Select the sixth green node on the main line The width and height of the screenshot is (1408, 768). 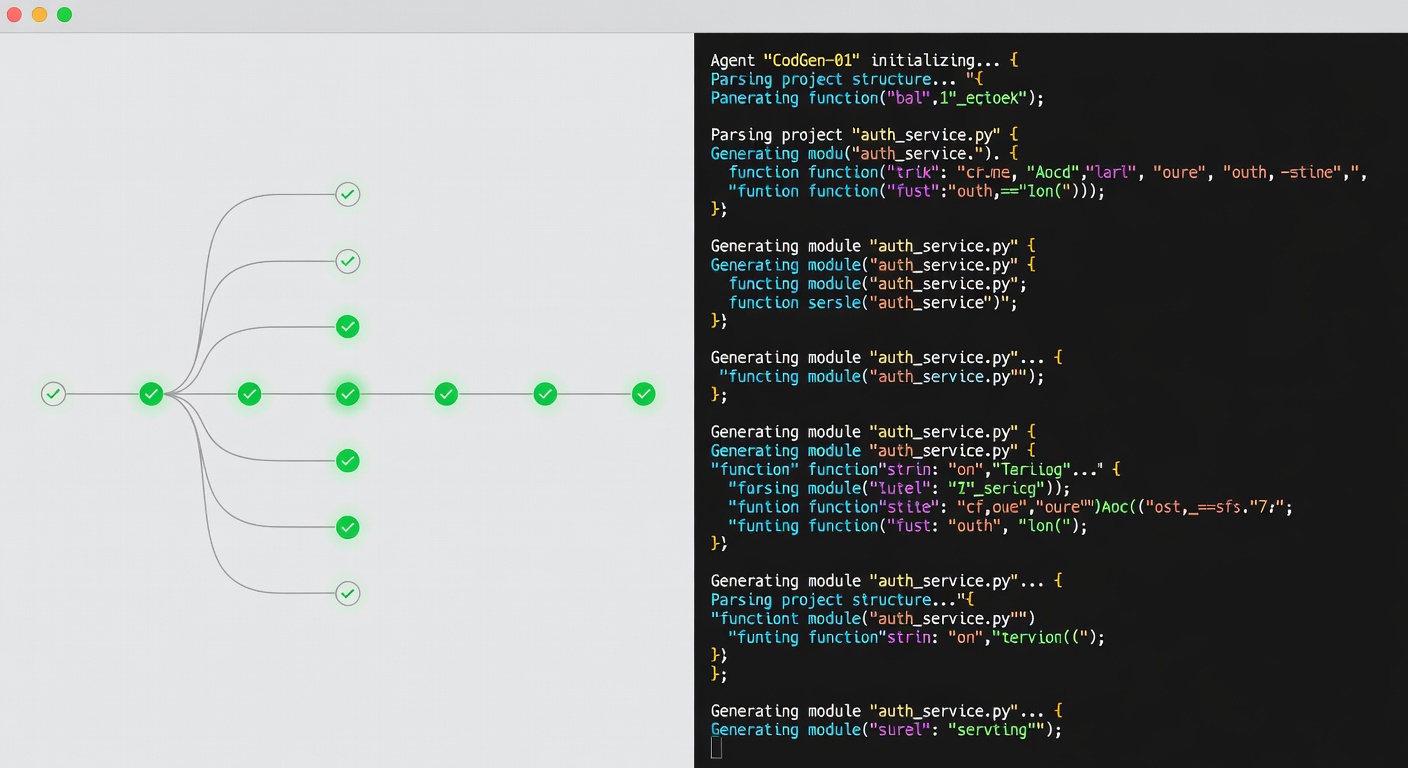click(x=545, y=394)
